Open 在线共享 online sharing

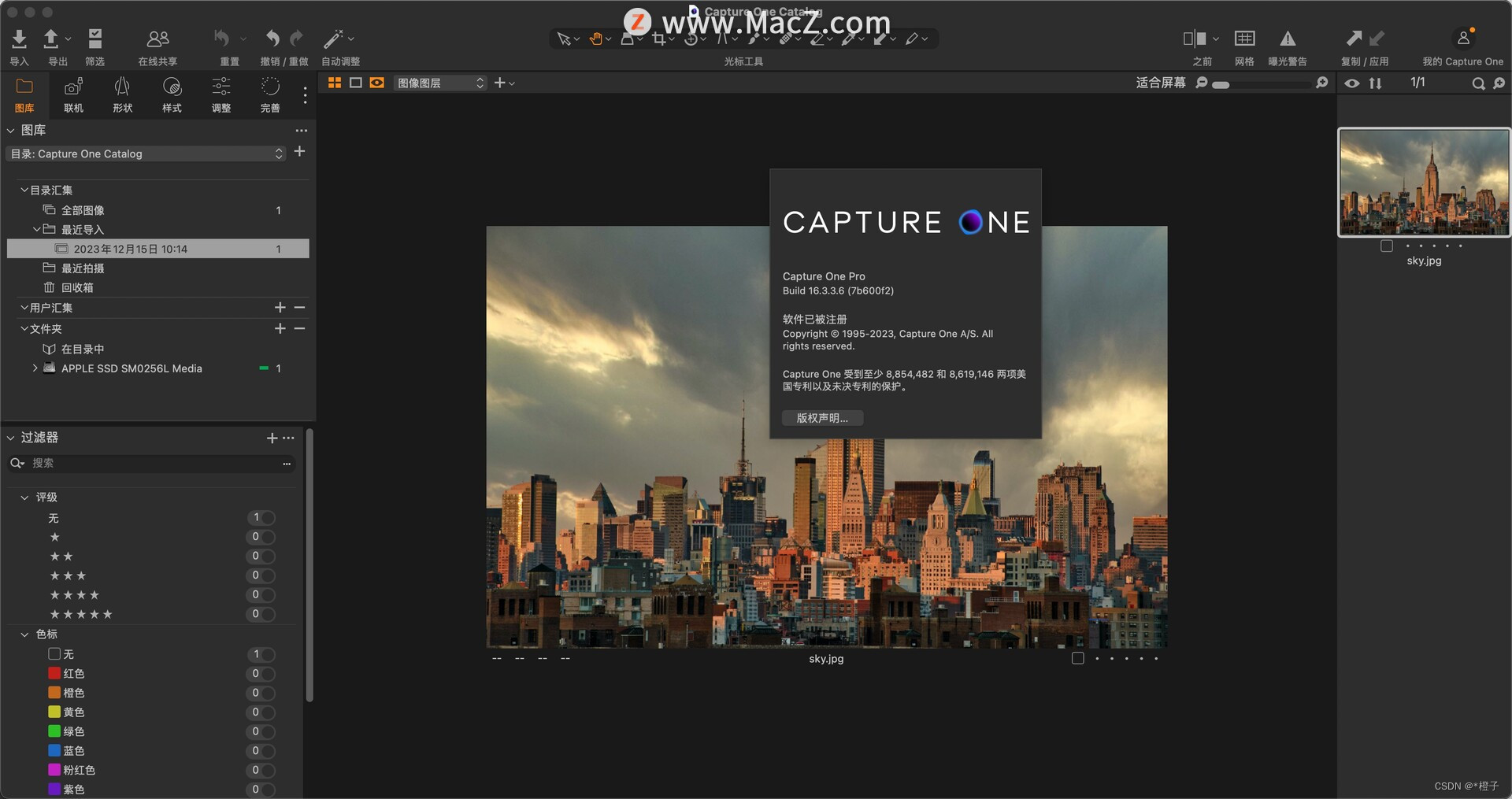(x=157, y=39)
